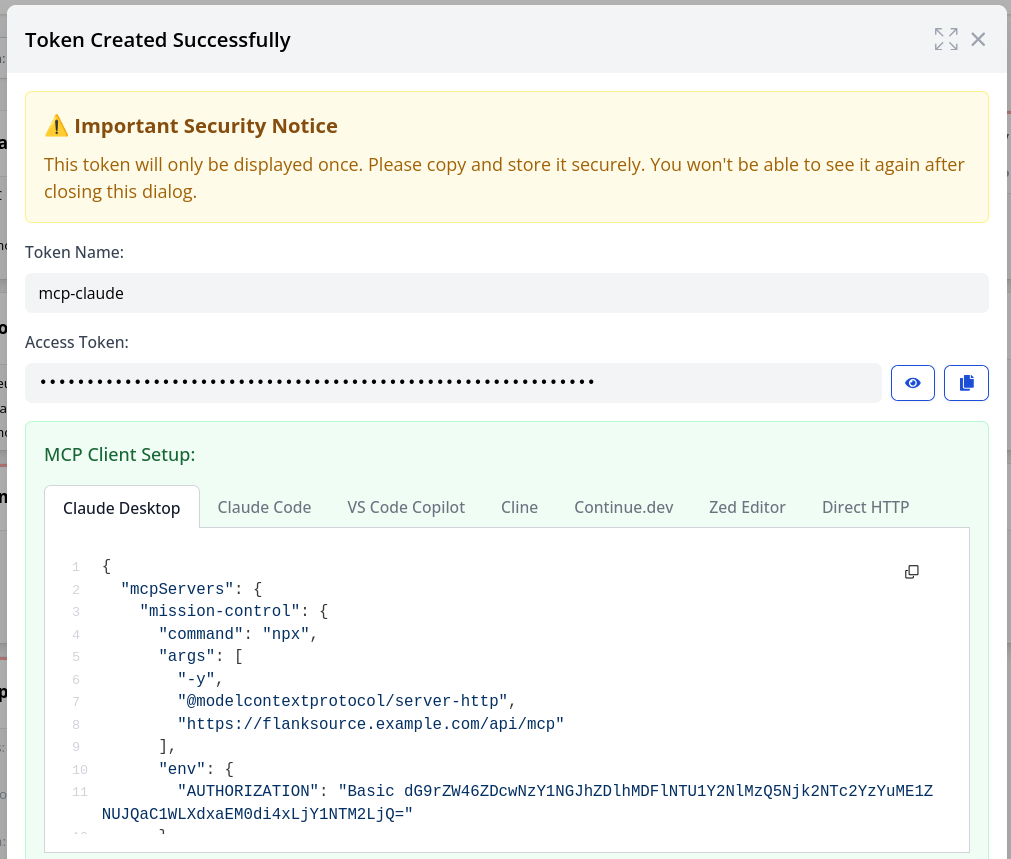Select the Claude Desktop tab
This screenshot has width=1011, height=859.
122,508
